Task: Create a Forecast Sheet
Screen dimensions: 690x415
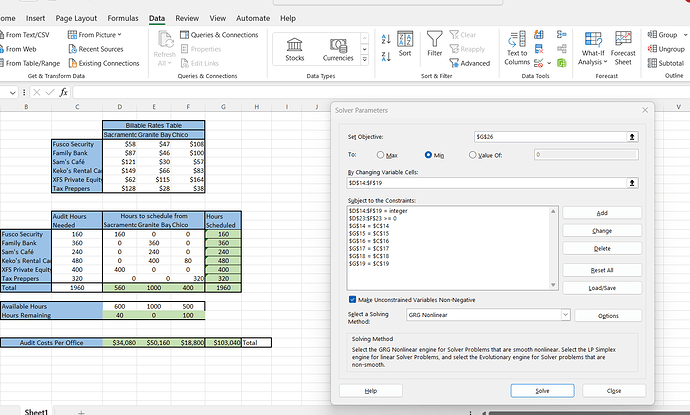Action: [x=623, y=48]
